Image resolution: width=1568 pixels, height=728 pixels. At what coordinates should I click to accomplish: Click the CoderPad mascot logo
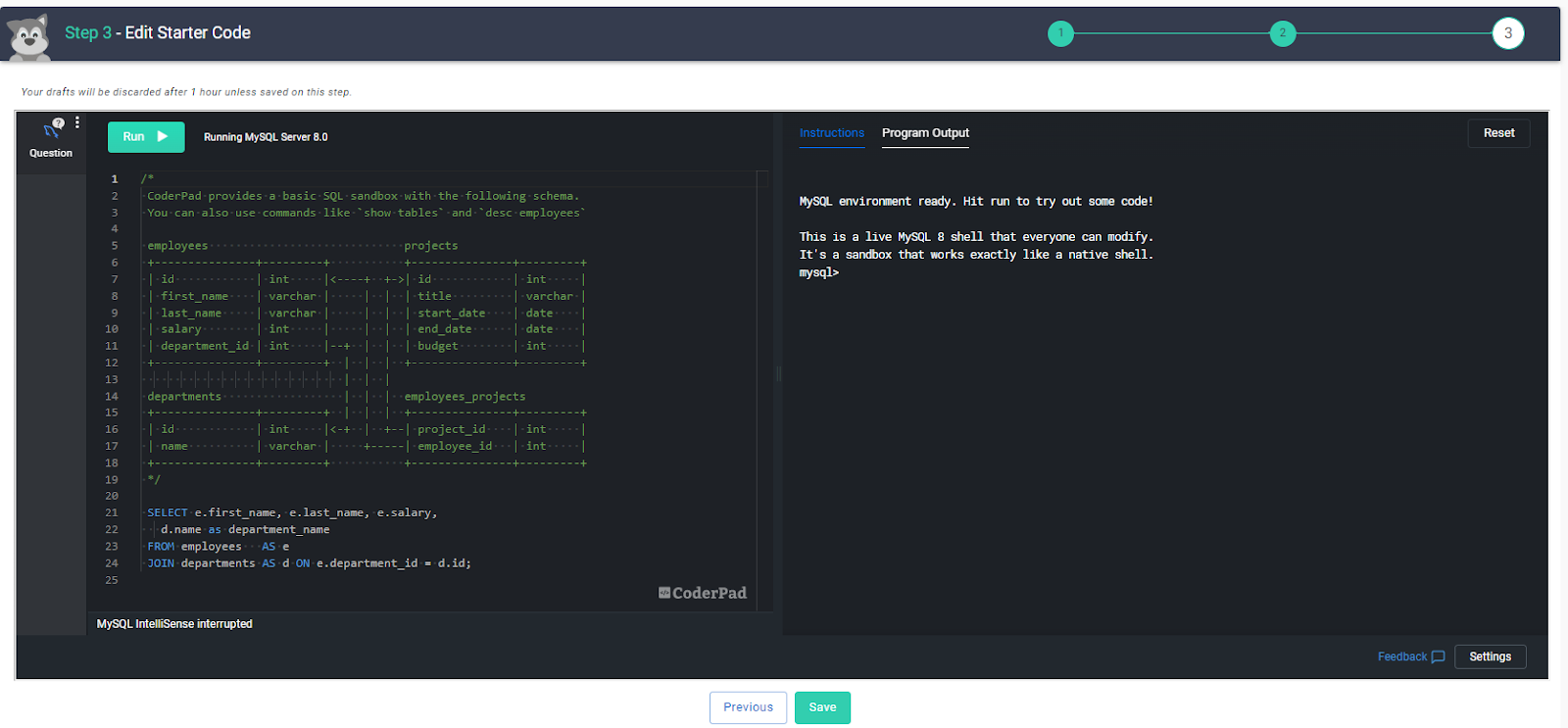coord(29,37)
